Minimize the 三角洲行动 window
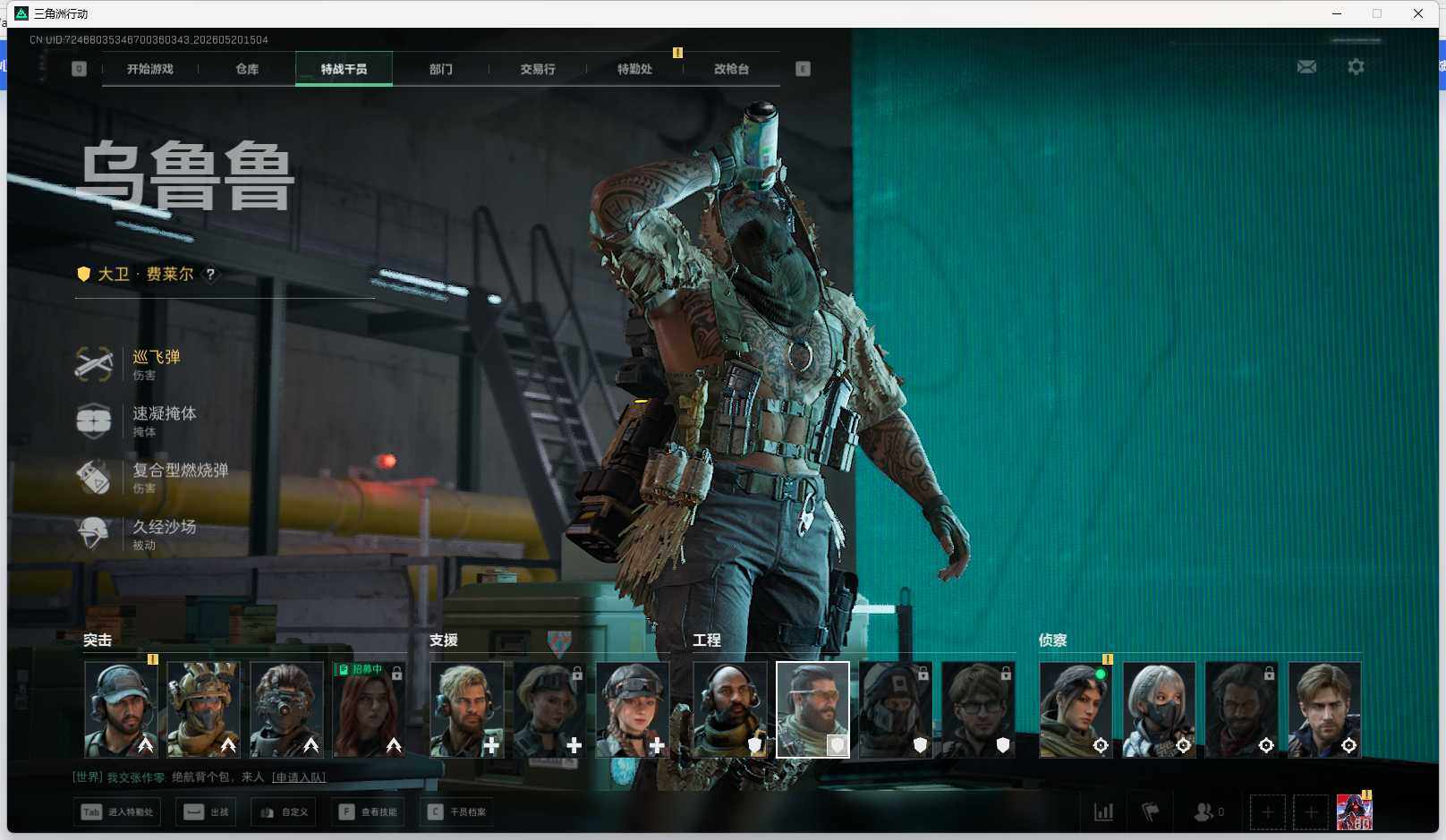This screenshot has height=840, width=1446. pyautogui.click(x=1337, y=13)
